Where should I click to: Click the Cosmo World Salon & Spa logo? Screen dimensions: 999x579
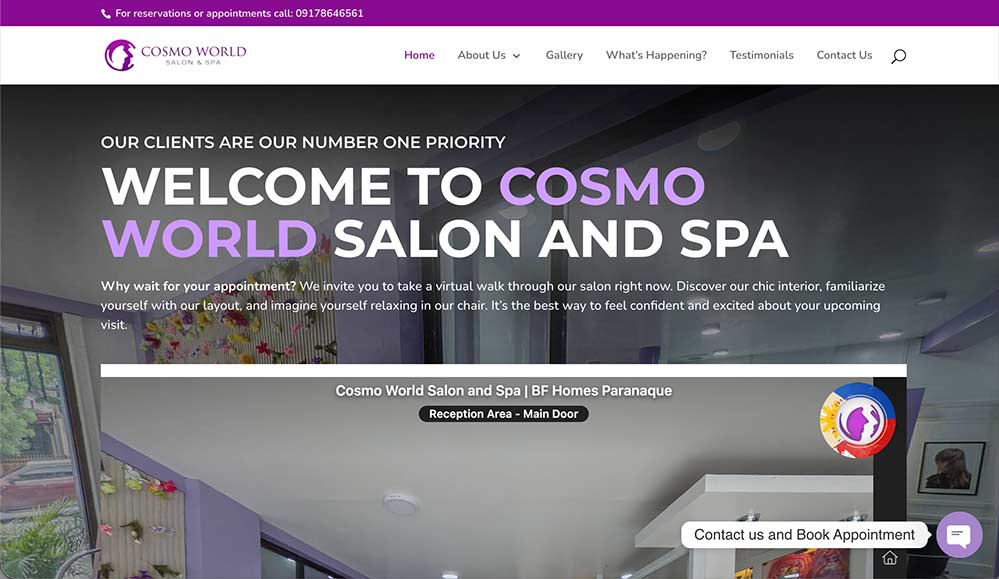tap(175, 55)
